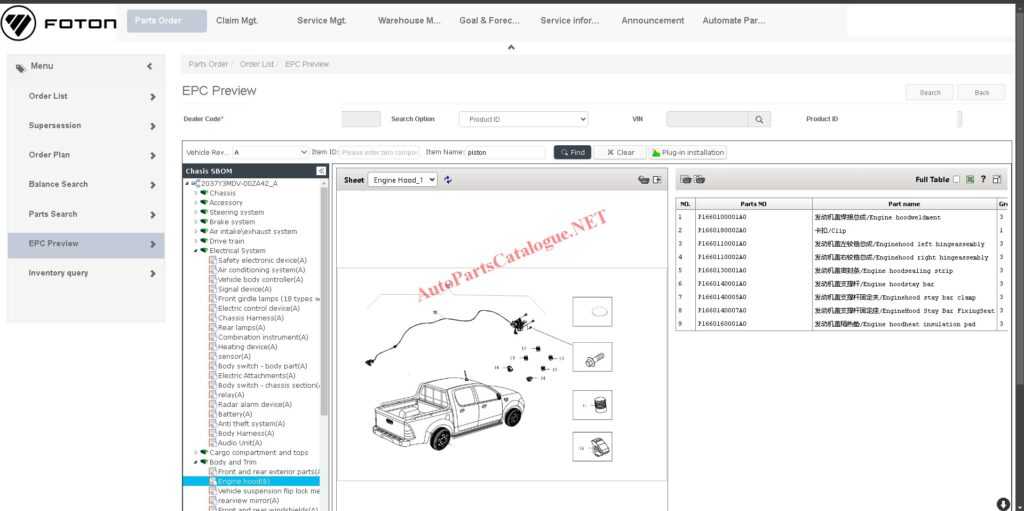Screen dimensions: 1024x511
Task: Collapse the Electrical System tree node
Action: pyautogui.click(x=196, y=251)
